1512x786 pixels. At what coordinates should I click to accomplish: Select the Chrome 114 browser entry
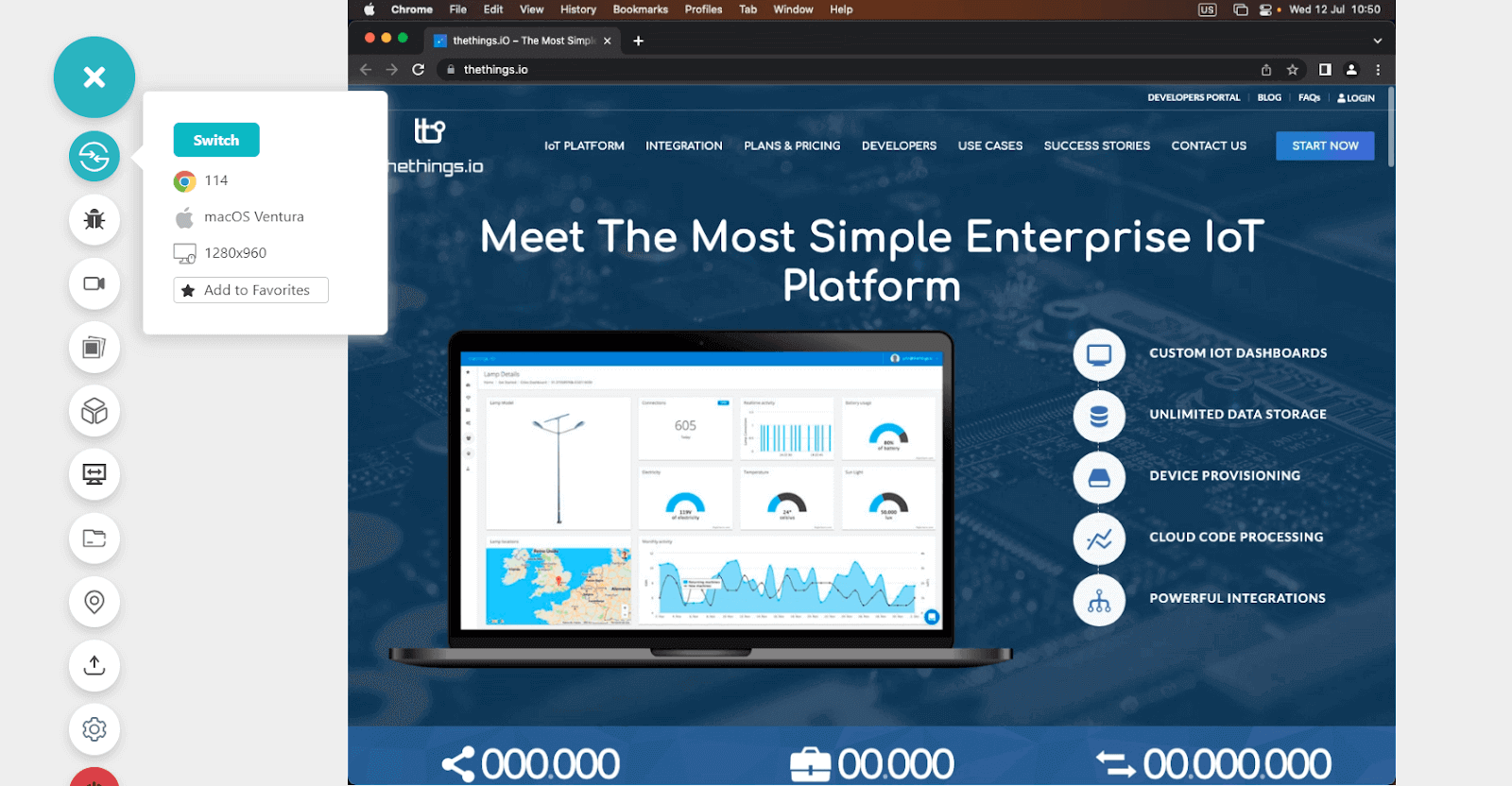(x=201, y=180)
